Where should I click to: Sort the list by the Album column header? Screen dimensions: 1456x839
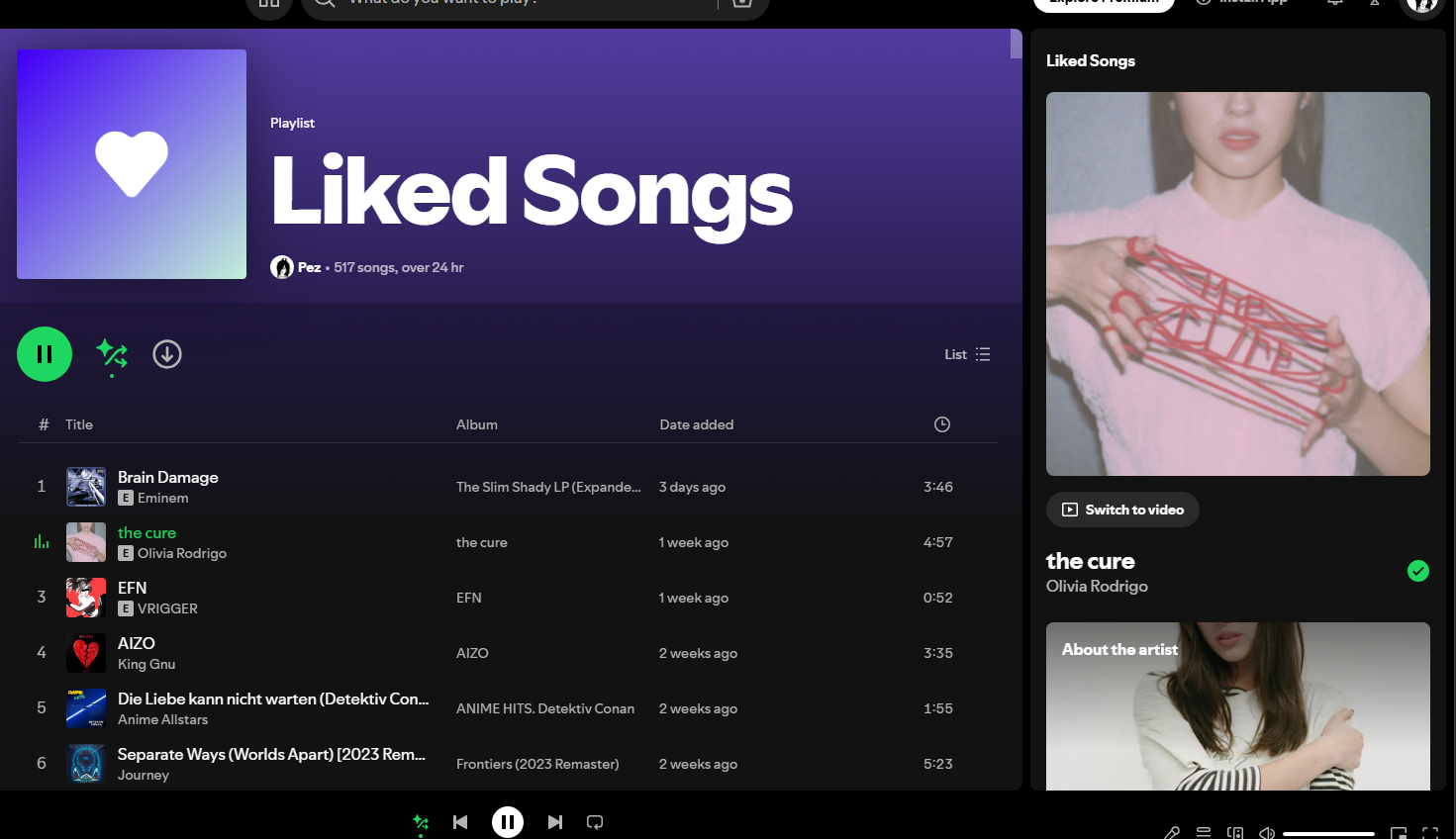(x=477, y=424)
